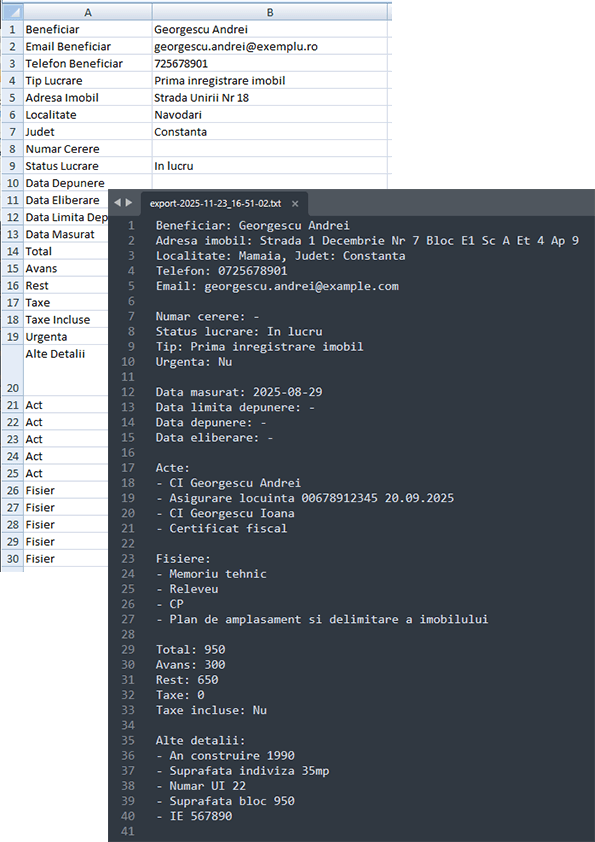Close the export-2025-11-23_16-51-02.txt tab

[x=295, y=204]
